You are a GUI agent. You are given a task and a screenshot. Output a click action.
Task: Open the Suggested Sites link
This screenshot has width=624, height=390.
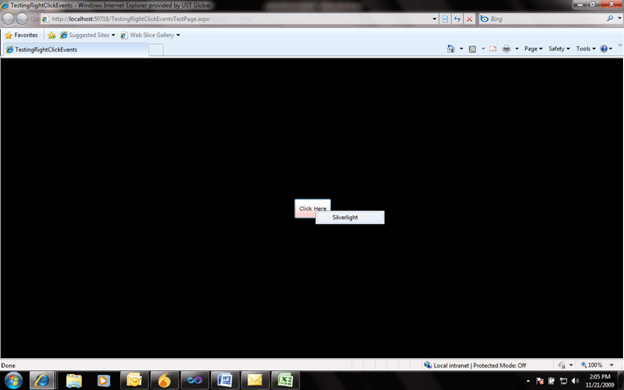click(88, 35)
